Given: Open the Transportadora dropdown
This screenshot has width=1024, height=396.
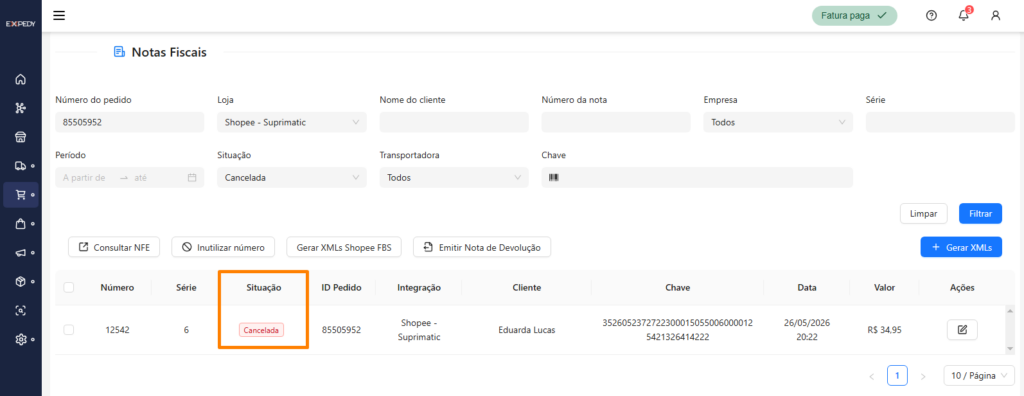Looking at the screenshot, I should coord(454,178).
